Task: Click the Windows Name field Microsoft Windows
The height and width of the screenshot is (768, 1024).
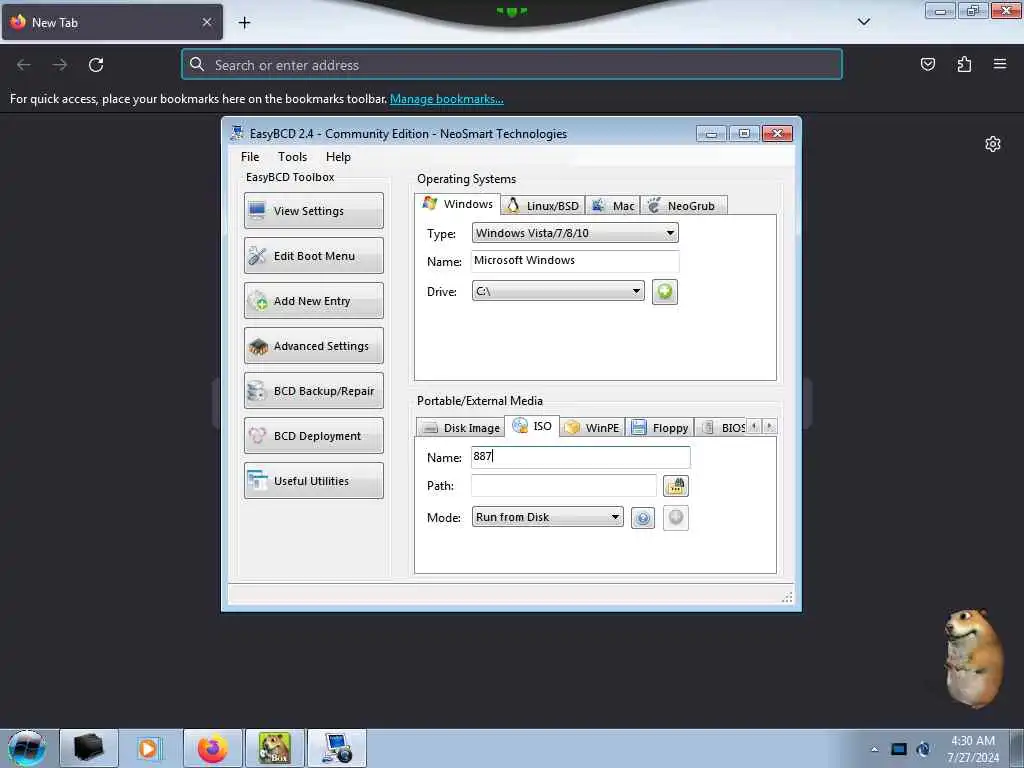Action: [x=575, y=261]
